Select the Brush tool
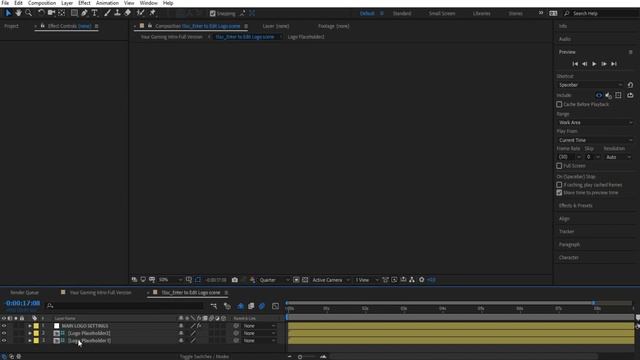The image size is (640, 360). [107, 13]
